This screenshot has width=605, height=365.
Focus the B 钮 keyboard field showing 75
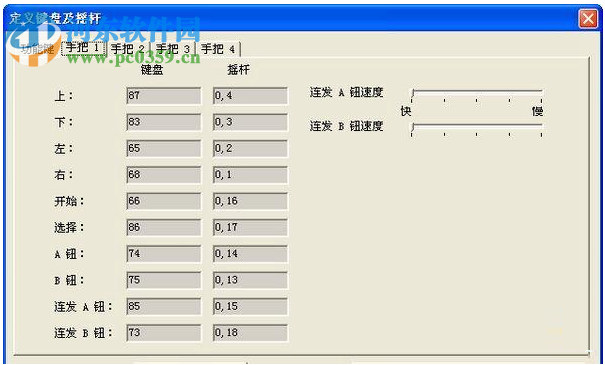(x=164, y=280)
